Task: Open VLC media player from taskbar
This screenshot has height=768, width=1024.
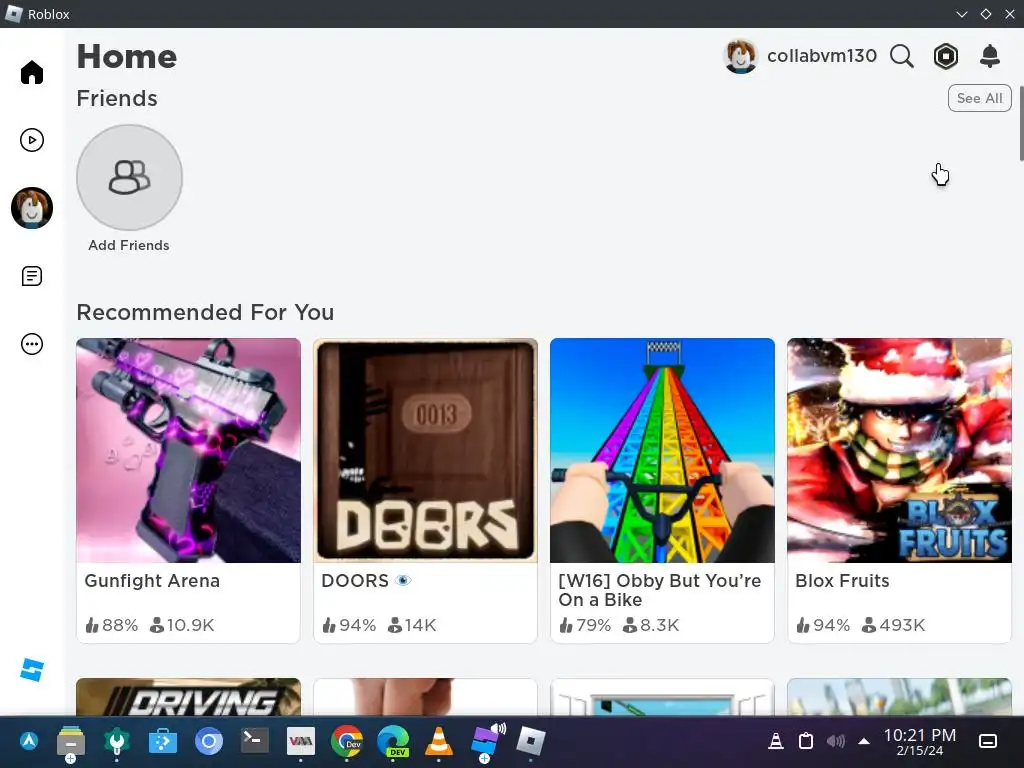Action: click(439, 741)
